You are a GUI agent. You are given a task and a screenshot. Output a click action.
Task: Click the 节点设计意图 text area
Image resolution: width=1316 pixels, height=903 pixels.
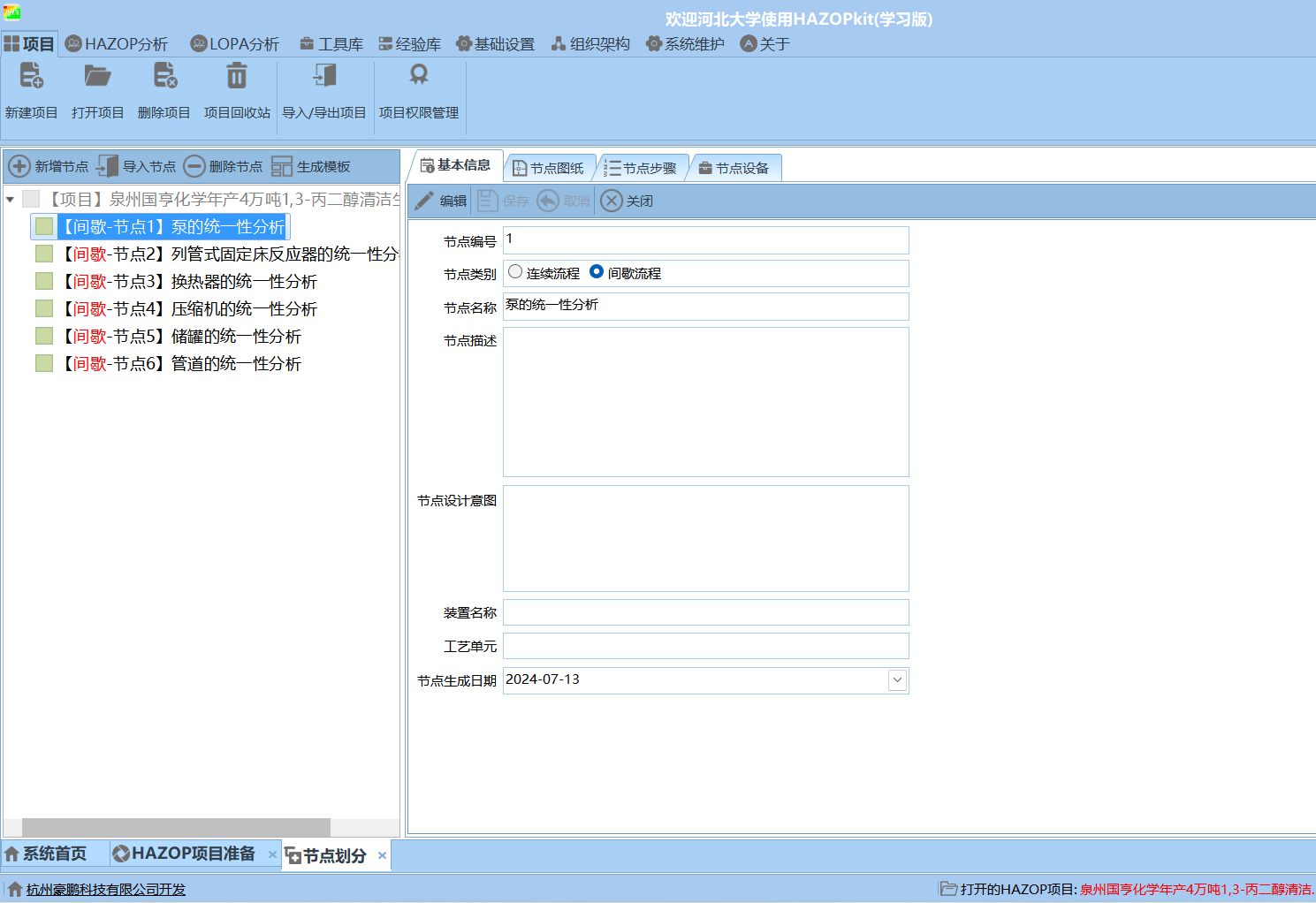pos(706,538)
